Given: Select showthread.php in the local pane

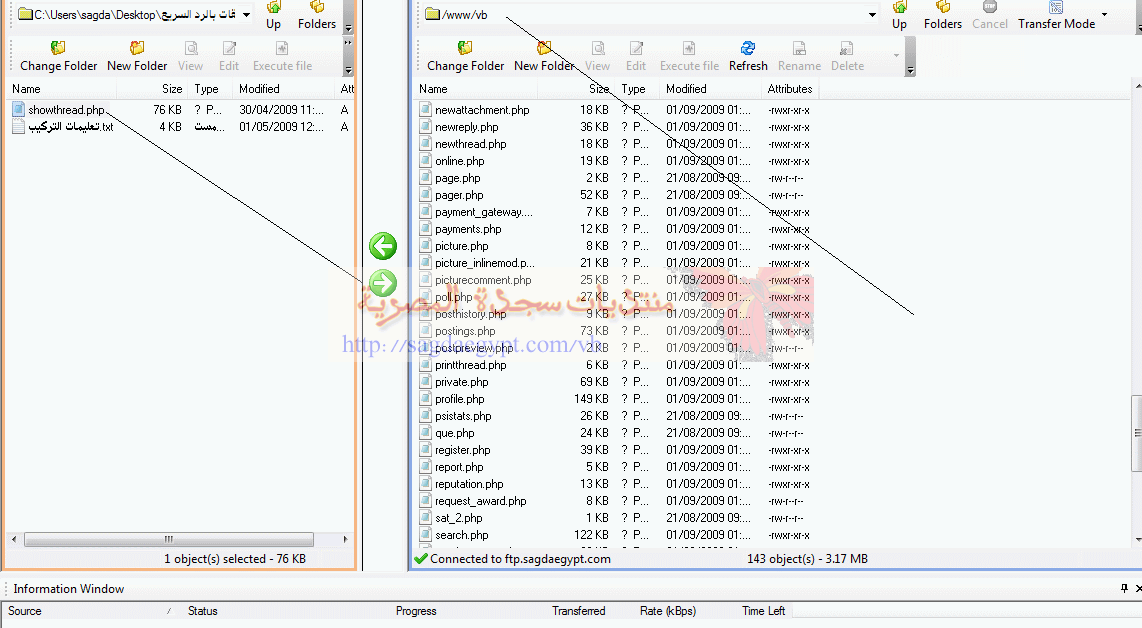Looking at the screenshot, I should point(66,110).
